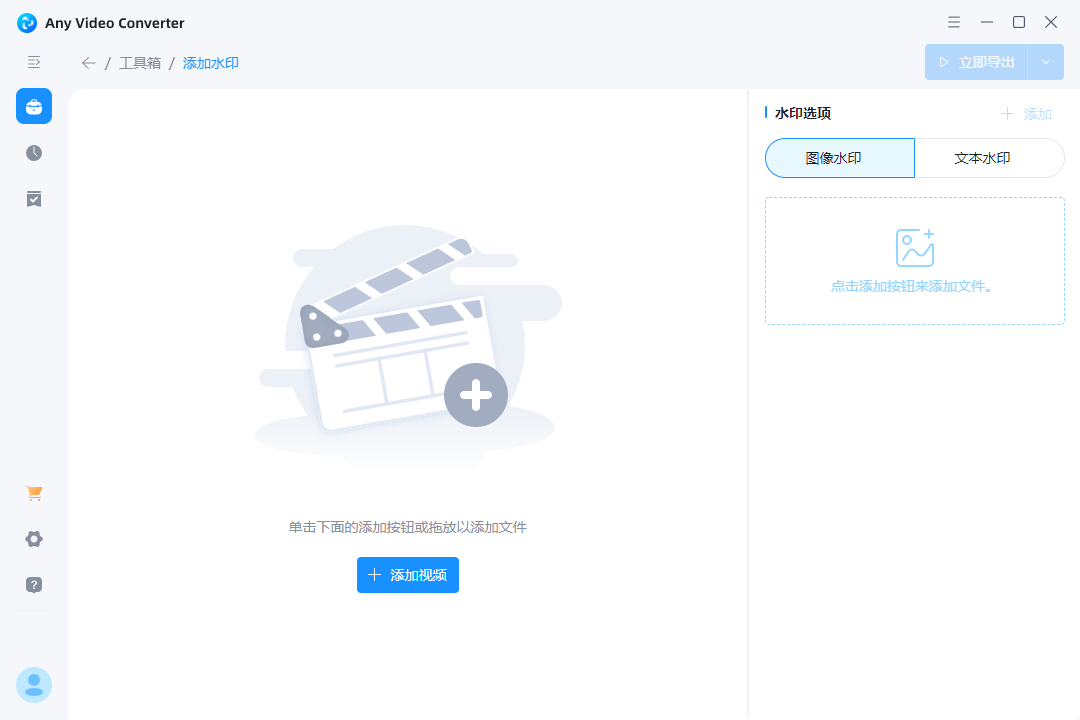Image resolution: width=1080 pixels, height=720 pixels.
Task: Click the 添加视频 button
Action: (407, 574)
